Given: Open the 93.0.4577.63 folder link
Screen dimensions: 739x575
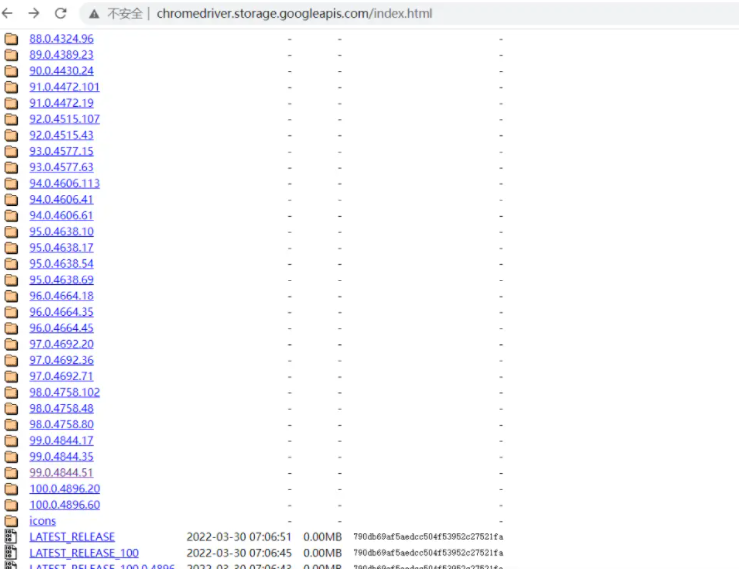Looking at the screenshot, I should [x=61, y=167].
